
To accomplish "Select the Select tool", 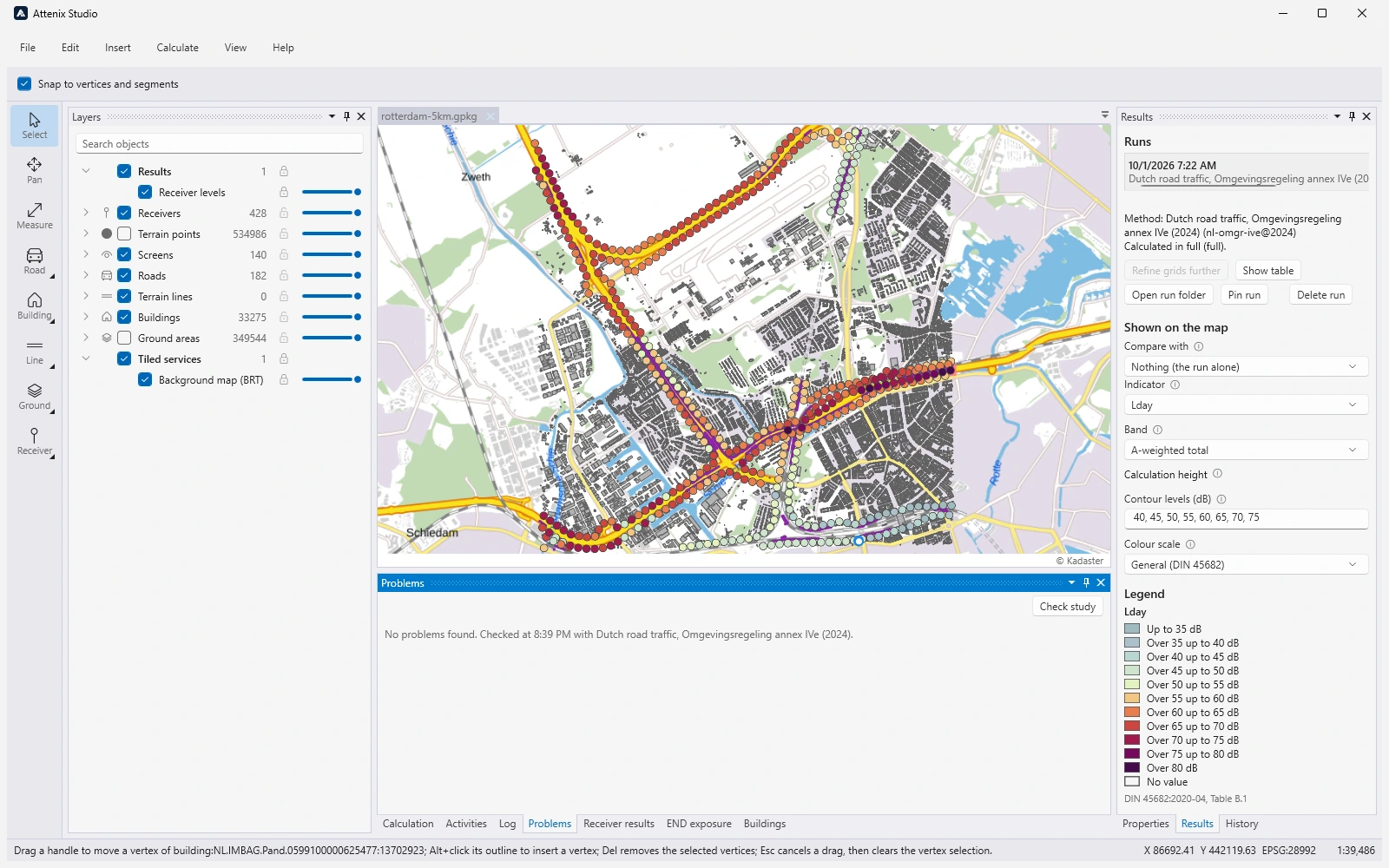I will coord(35,126).
